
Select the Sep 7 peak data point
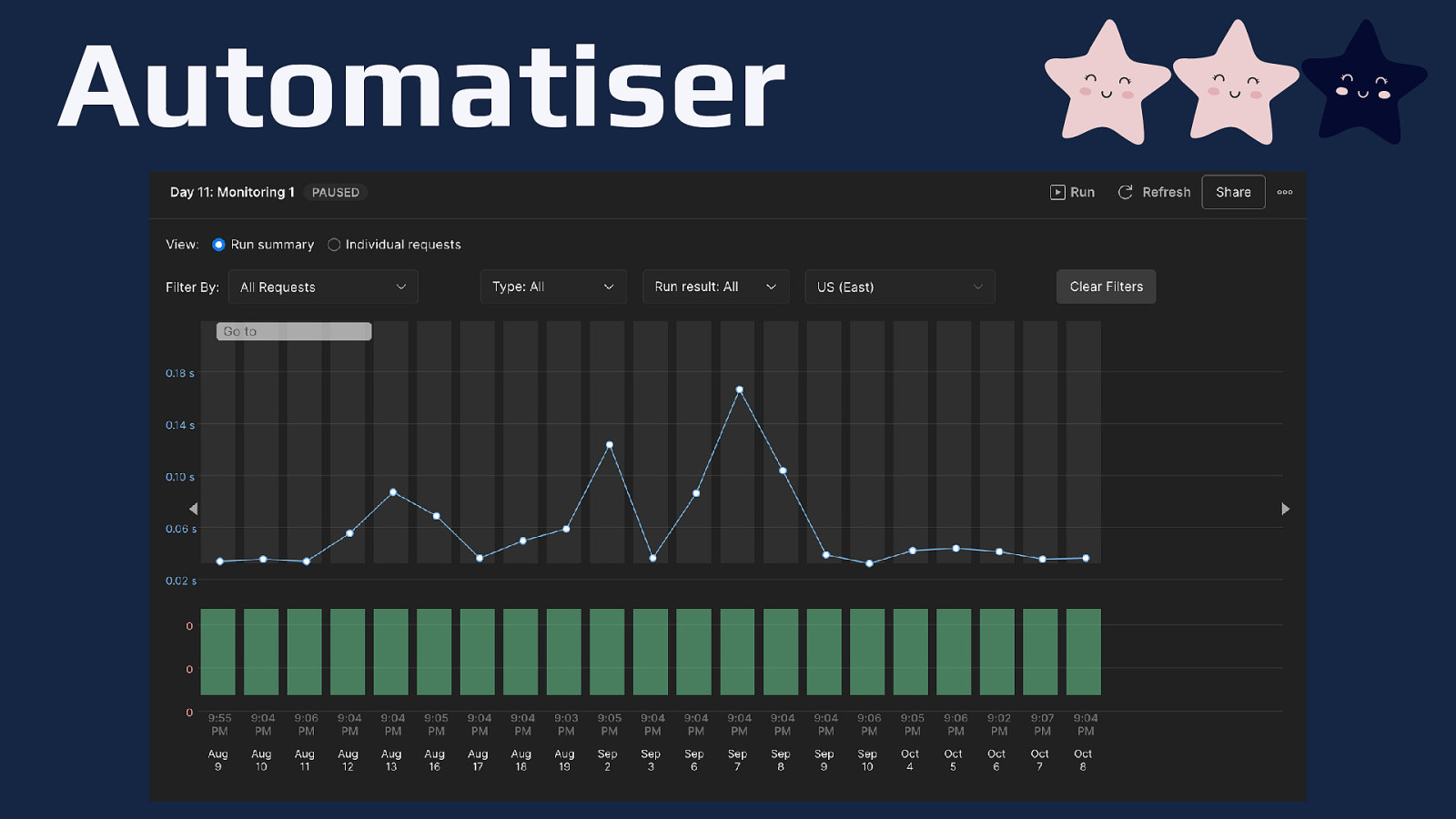[x=740, y=389]
